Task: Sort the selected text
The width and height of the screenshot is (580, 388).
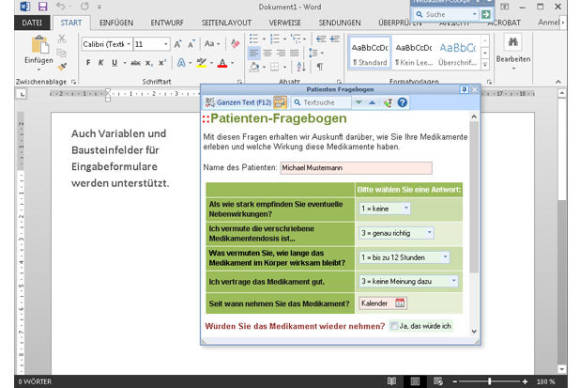Action: point(301,67)
